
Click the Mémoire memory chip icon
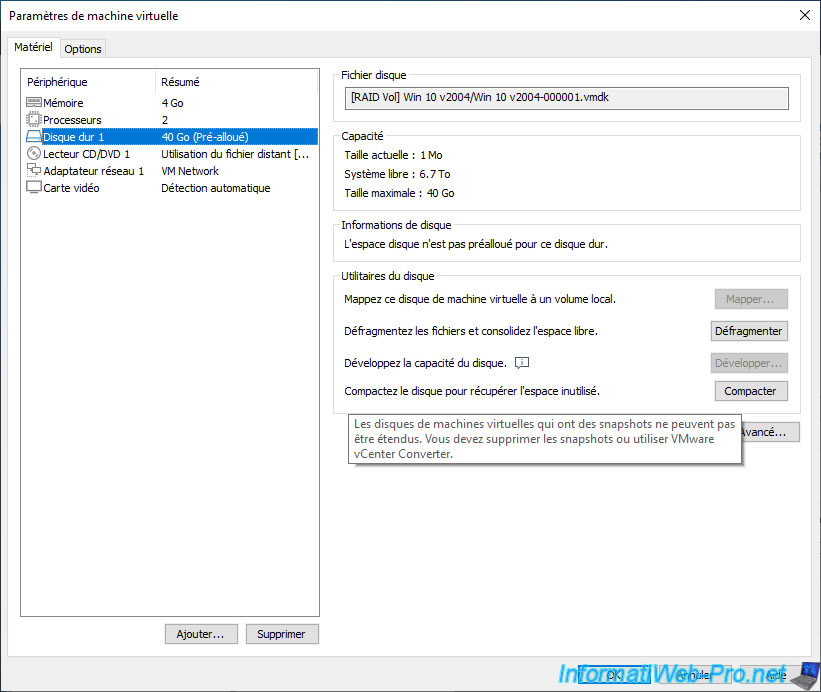click(34, 103)
